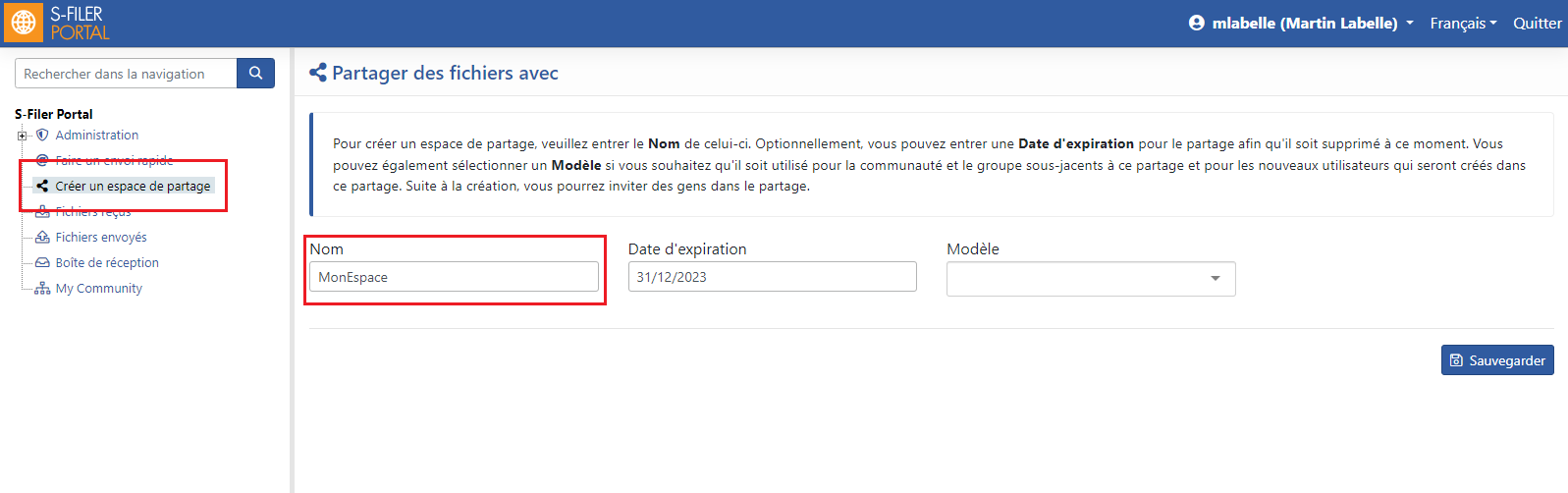This screenshot has height=493, width=1568.
Task: Click the user avatar icon next to mlabelle
Action: pyautogui.click(x=1196, y=23)
